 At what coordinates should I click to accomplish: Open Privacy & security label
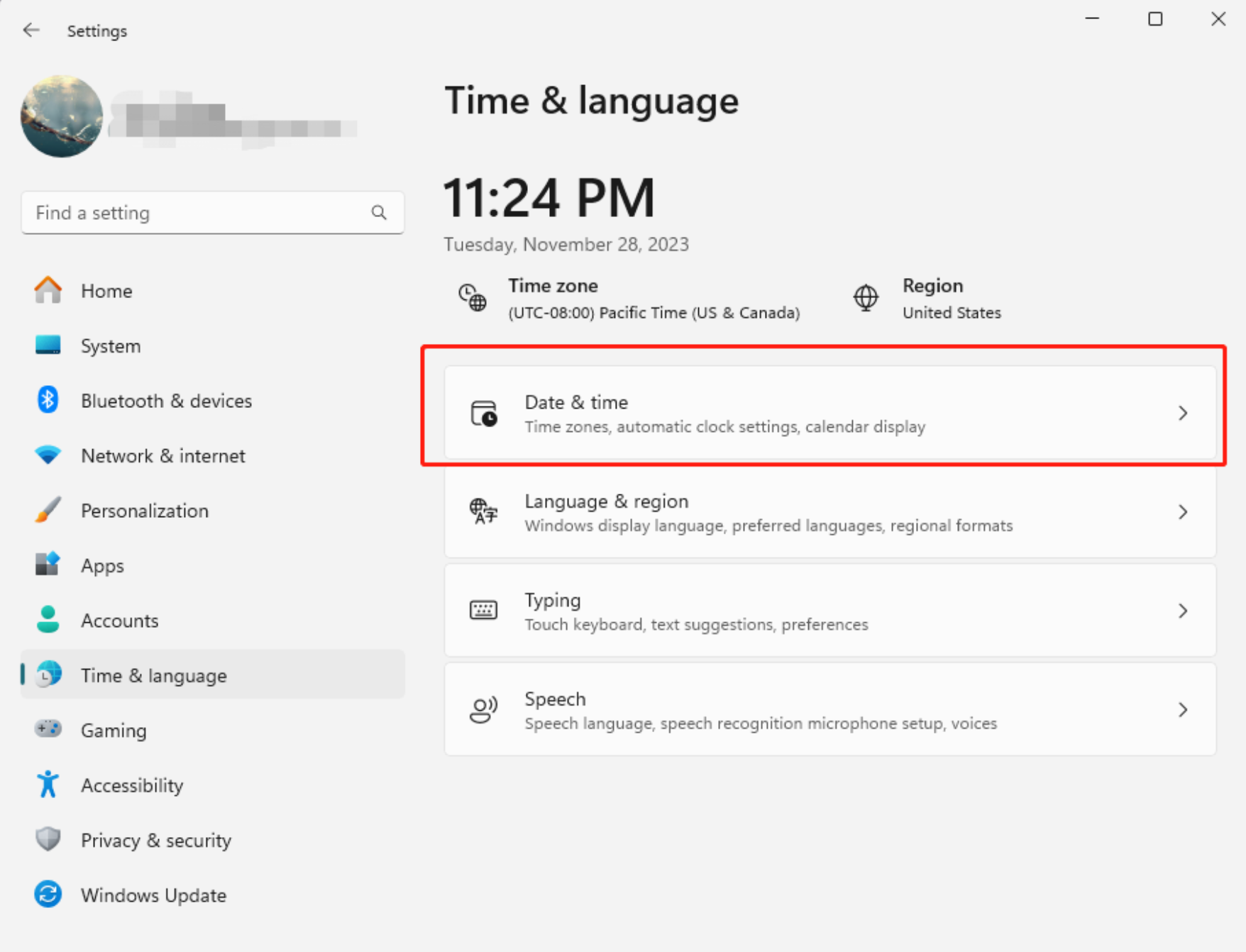click(x=156, y=841)
